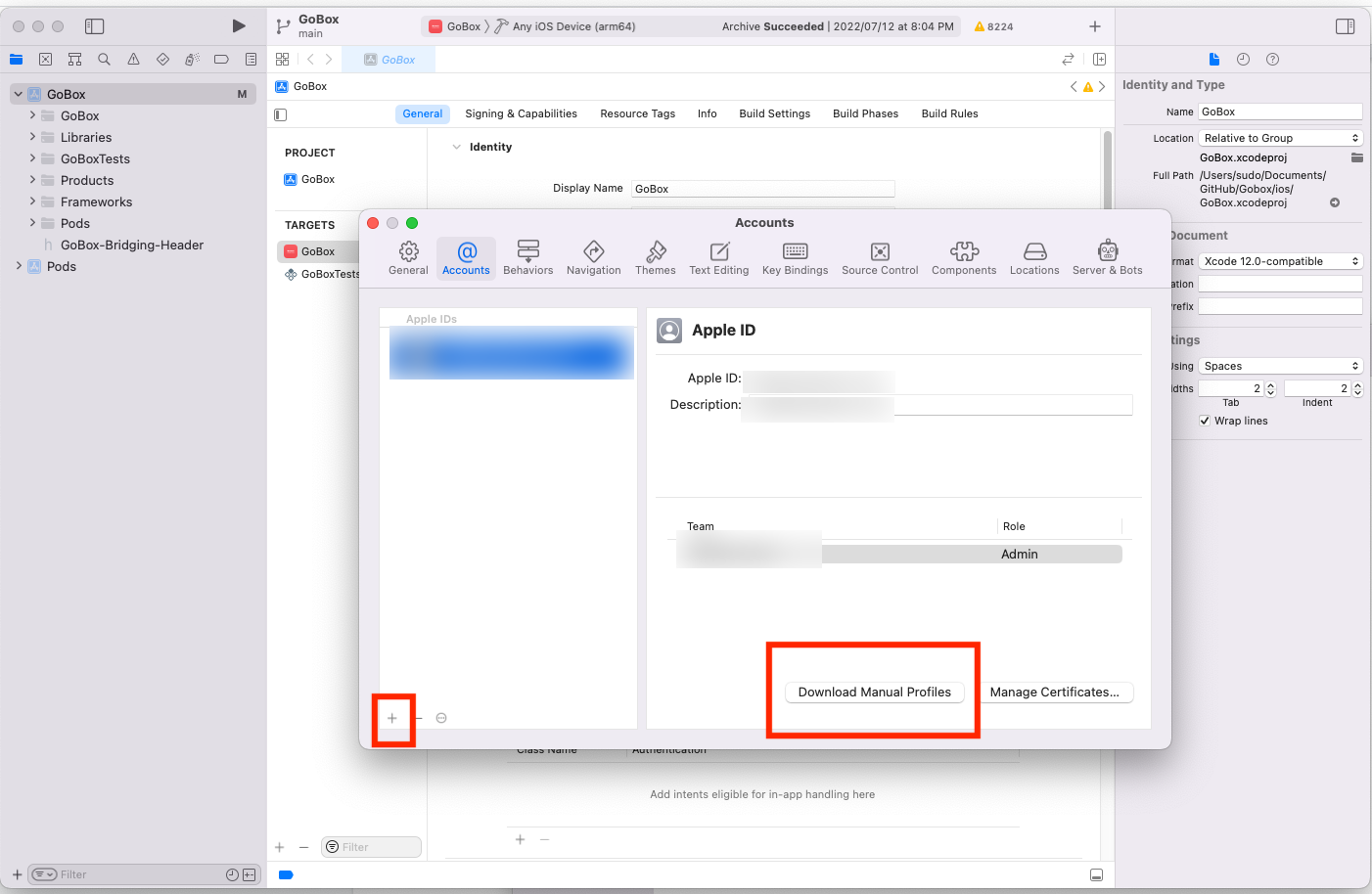
Task: Click the folder icon beside GoBox.xcodeproj location
Action: coord(1356,157)
